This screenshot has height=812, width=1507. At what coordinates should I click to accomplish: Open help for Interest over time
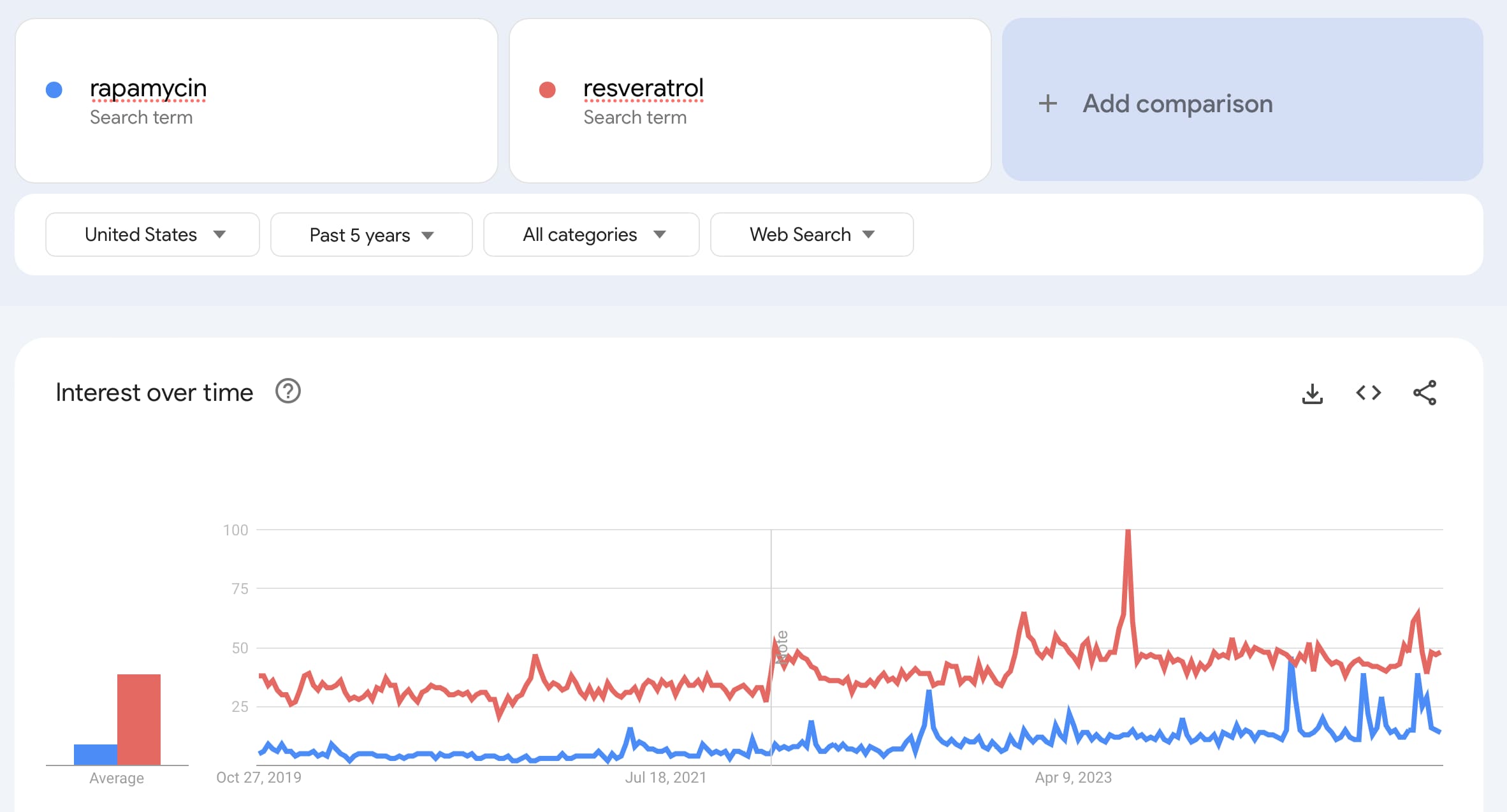(288, 391)
